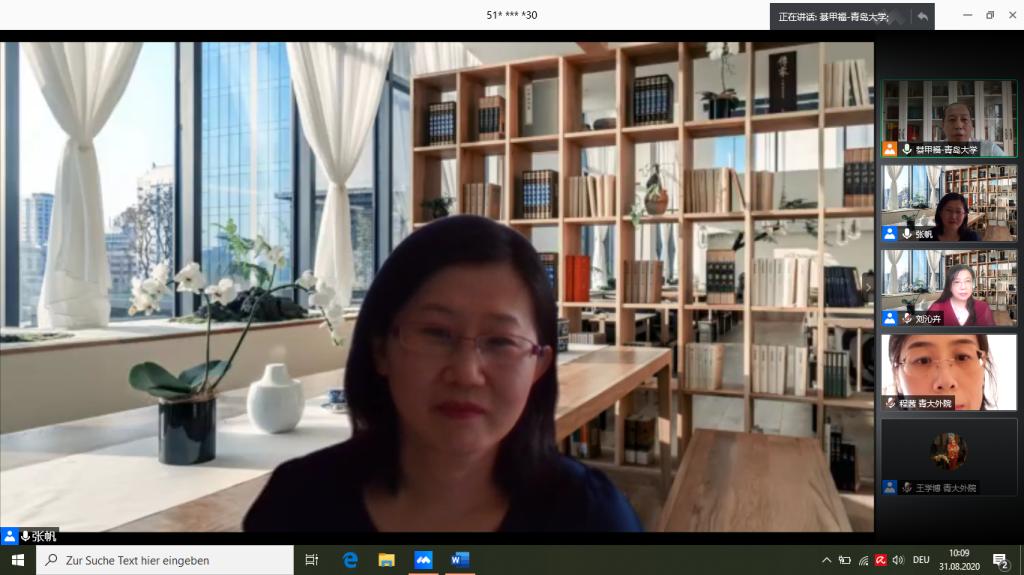Screen dimensions: 1024x575
Task: Click the Windows Start button
Action: 17,560
